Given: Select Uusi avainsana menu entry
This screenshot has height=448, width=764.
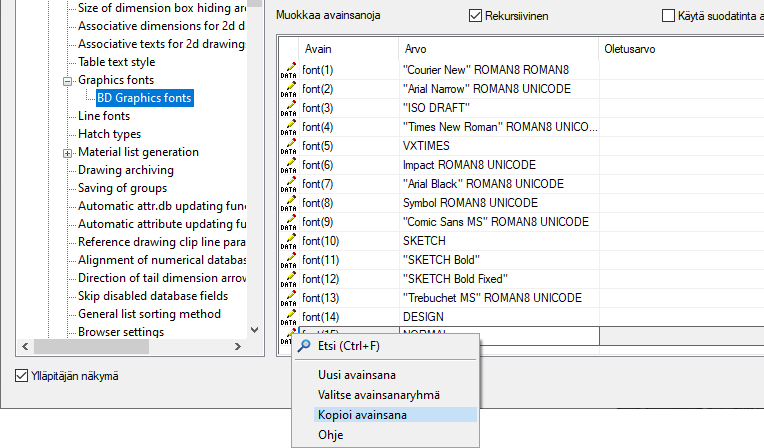Looking at the screenshot, I should click(x=357, y=375).
